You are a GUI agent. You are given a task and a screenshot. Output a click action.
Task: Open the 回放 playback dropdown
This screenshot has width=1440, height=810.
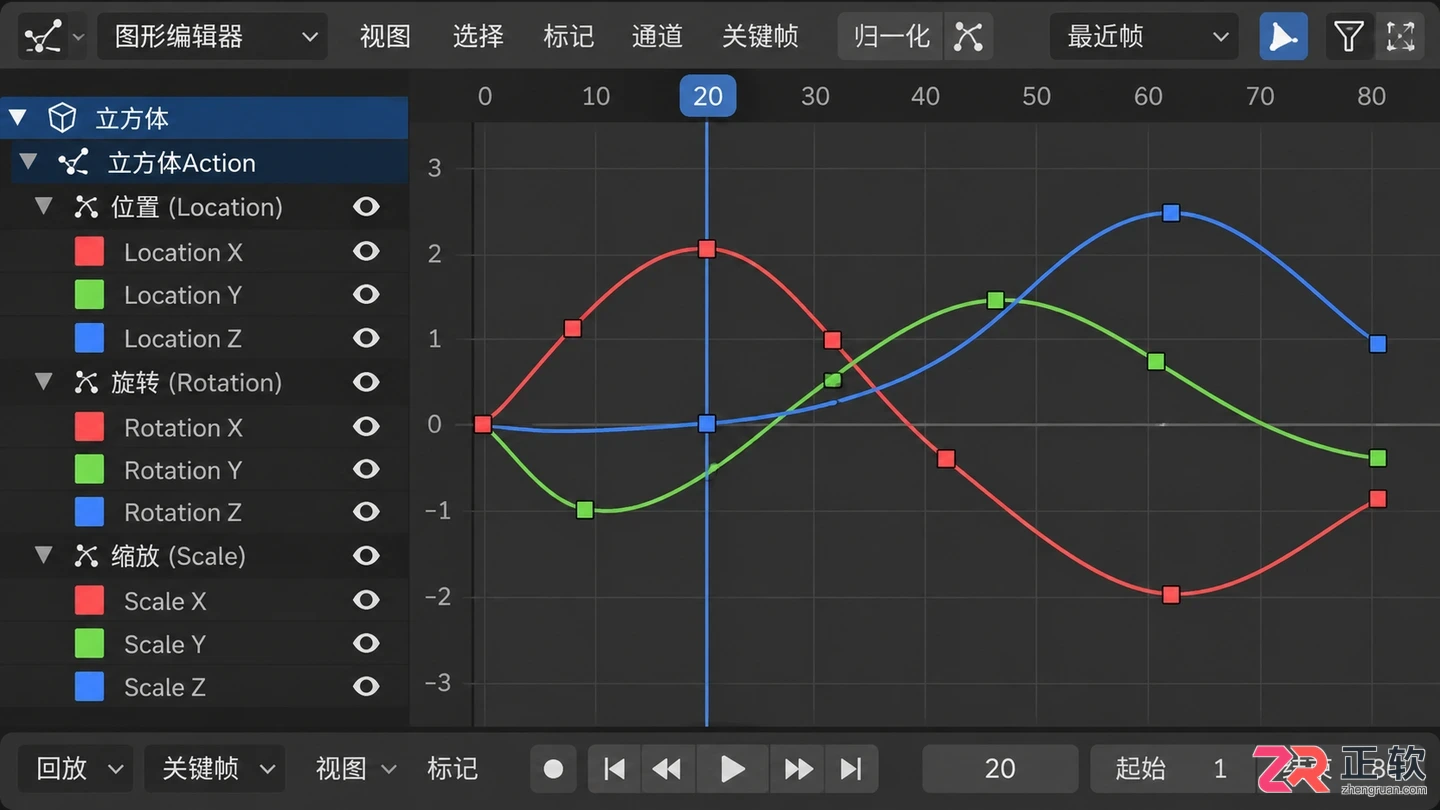pyautogui.click(x=76, y=768)
